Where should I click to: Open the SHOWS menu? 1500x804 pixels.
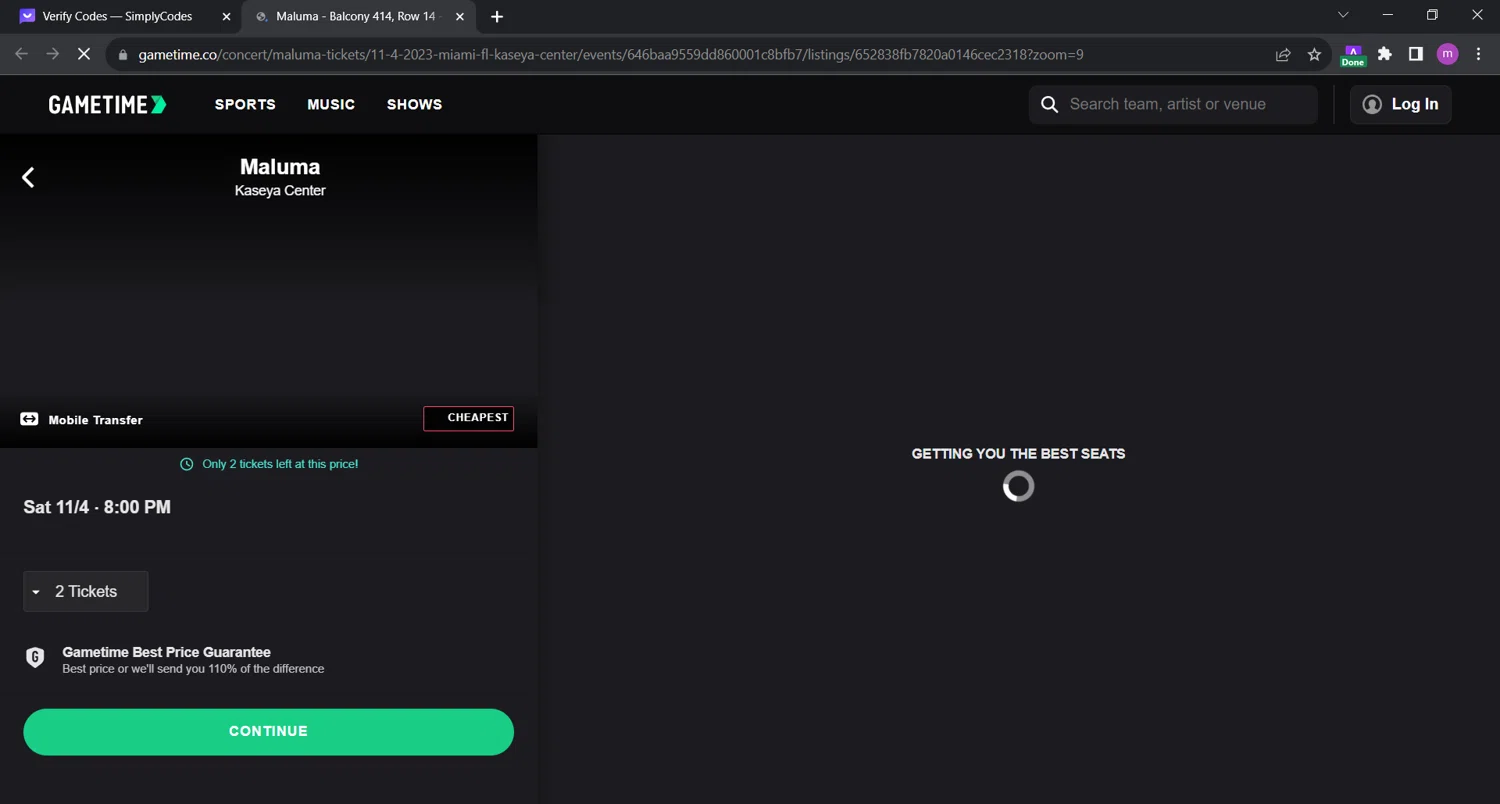(414, 104)
